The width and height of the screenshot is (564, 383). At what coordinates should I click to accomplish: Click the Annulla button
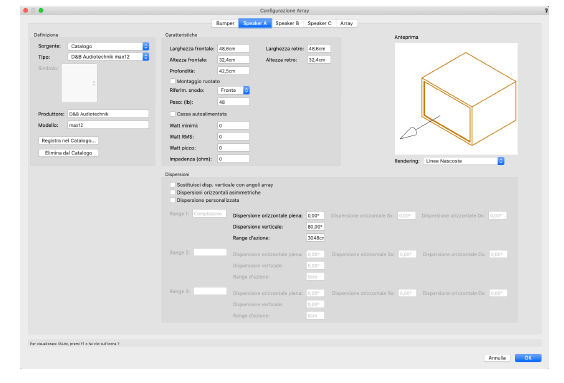(497, 358)
